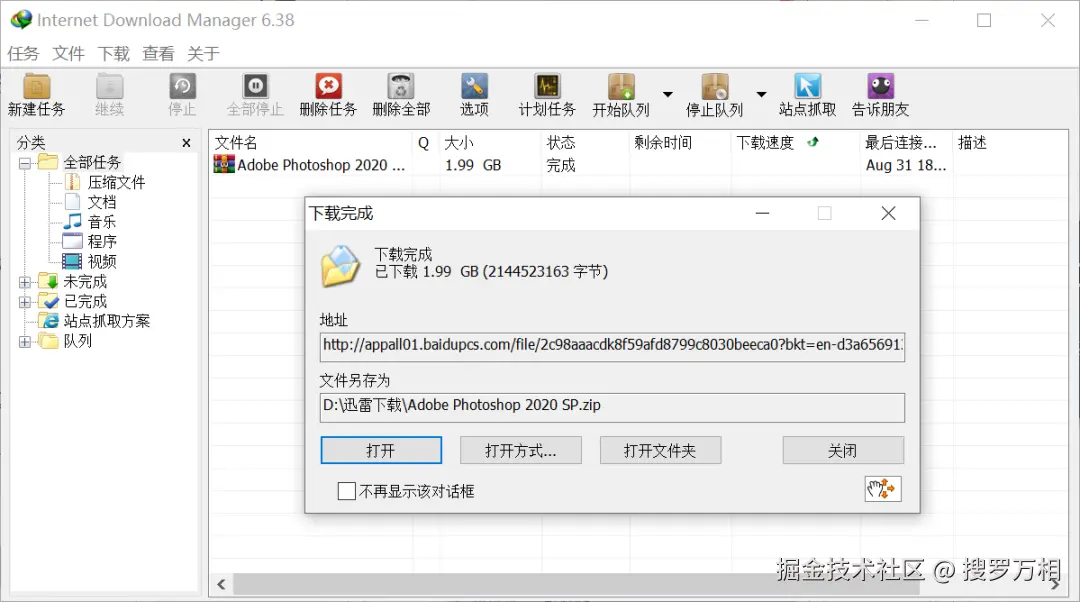Image resolution: width=1080 pixels, height=602 pixels.
Task: Select 程序 category in tree
Action: click(x=102, y=242)
